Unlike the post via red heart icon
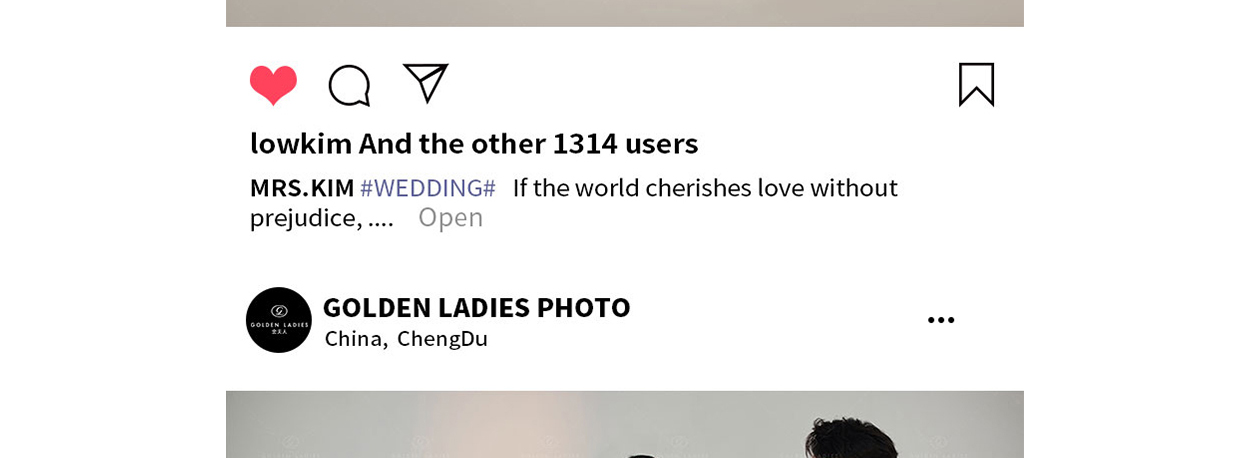The image size is (1250, 458). point(273,85)
